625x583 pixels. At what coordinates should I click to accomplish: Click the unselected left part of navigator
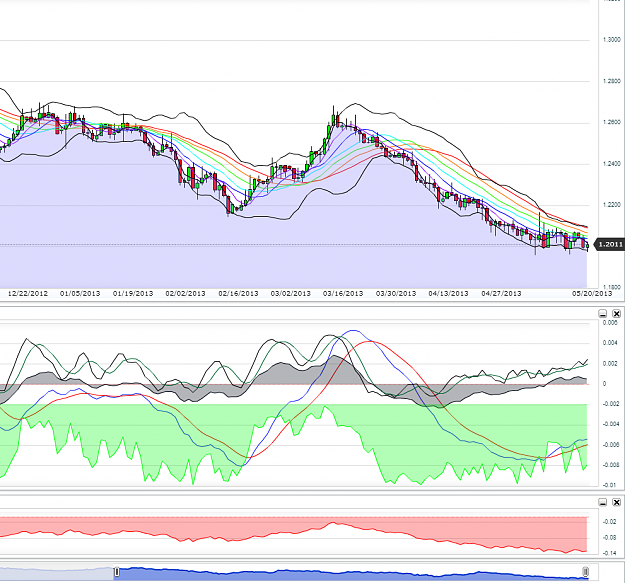tap(57, 573)
